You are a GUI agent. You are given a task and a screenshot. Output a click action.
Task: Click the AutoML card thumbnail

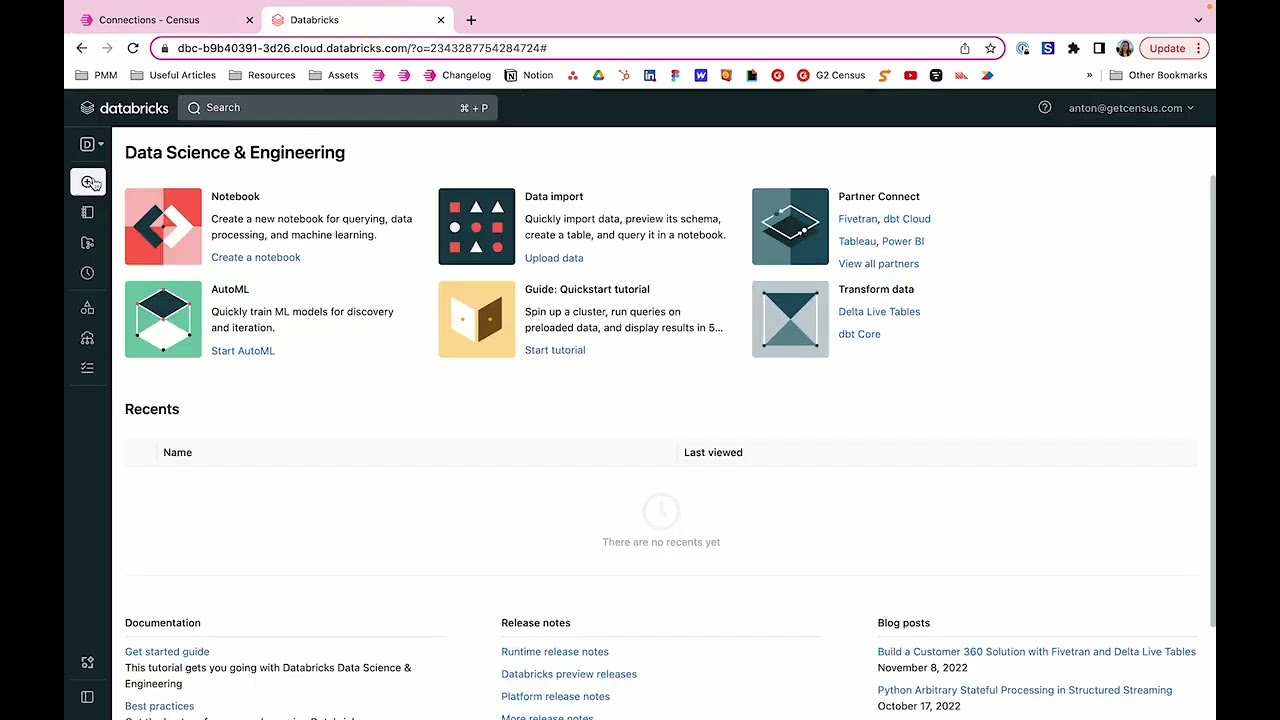[163, 319]
